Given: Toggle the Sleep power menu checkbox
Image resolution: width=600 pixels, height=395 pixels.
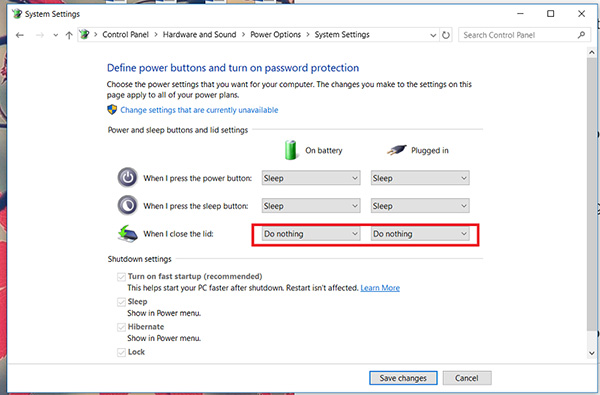Looking at the screenshot, I should coord(121,302).
